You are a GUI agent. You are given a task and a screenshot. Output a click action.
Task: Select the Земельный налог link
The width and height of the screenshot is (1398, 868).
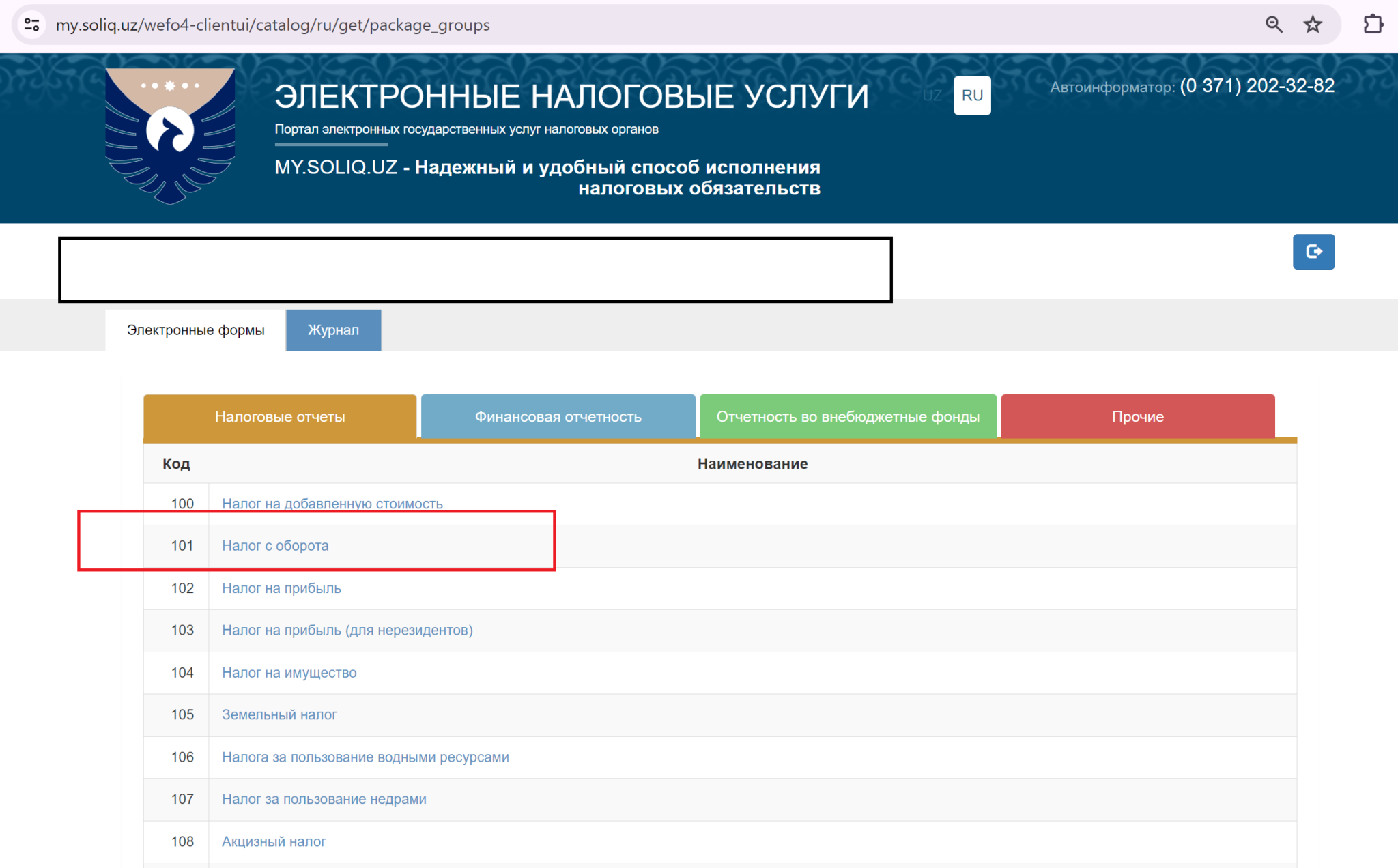tap(279, 714)
